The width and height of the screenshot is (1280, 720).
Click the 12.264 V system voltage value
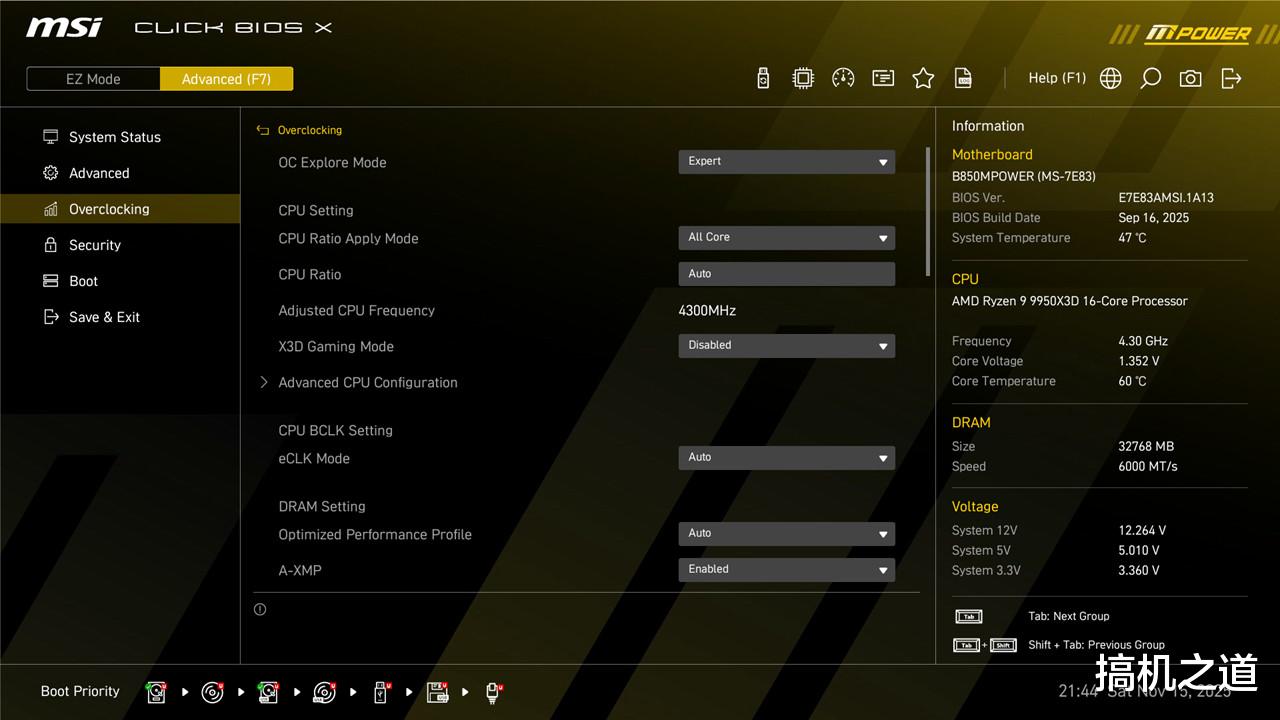coord(1142,530)
